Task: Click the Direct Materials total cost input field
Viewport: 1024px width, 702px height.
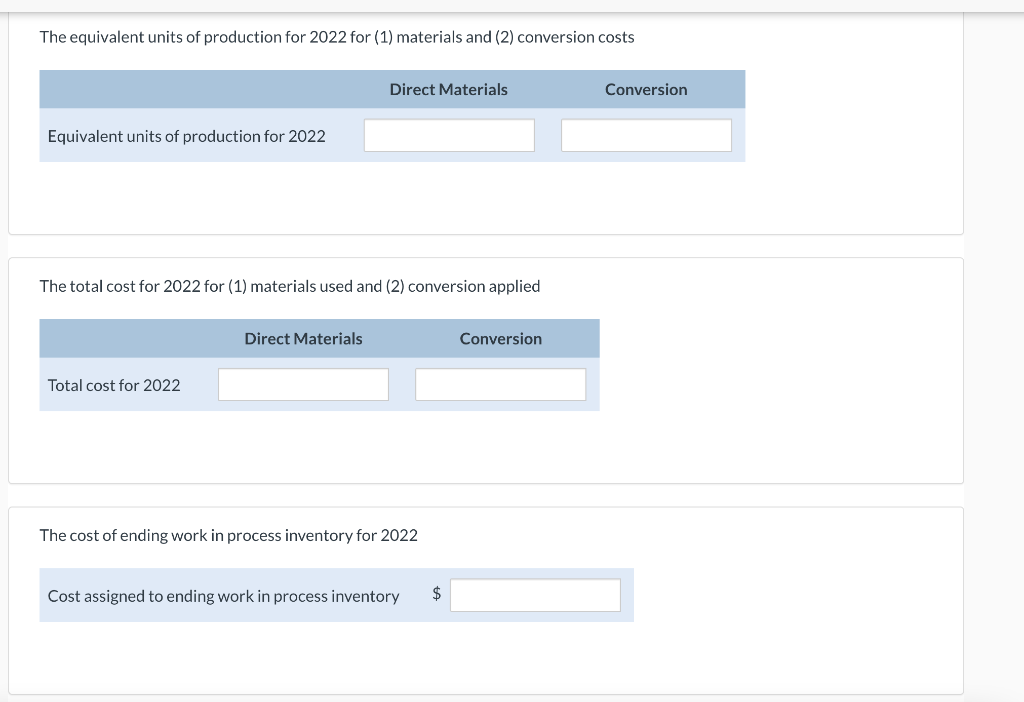Action: click(x=303, y=384)
